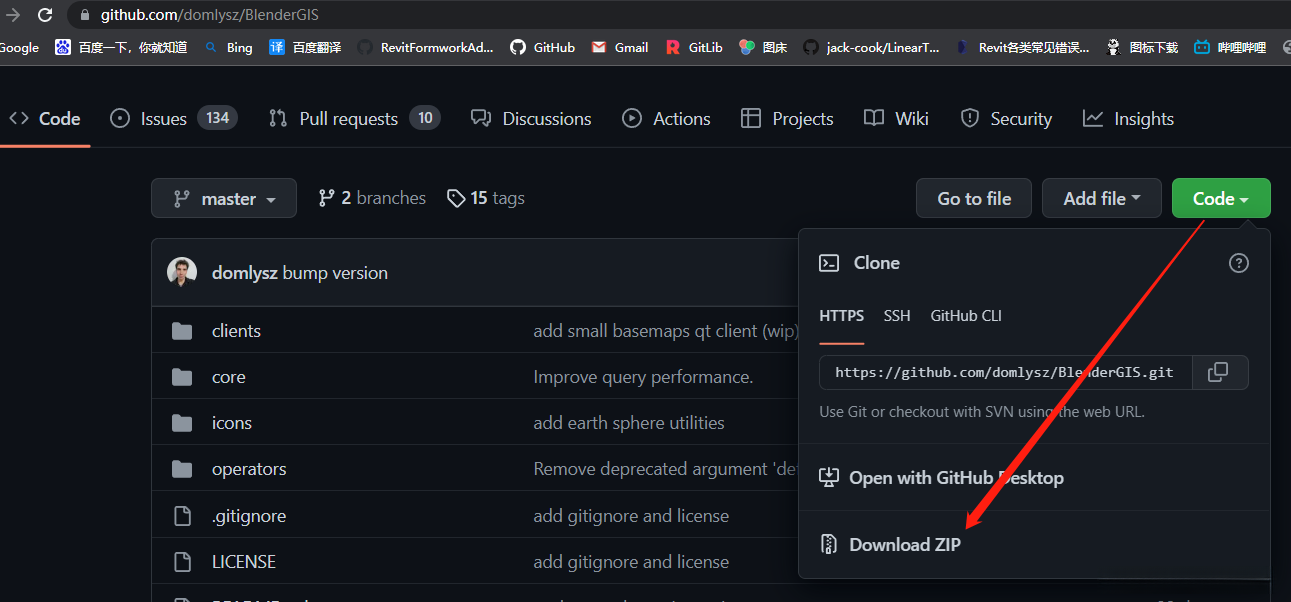The height and width of the screenshot is (602, 1291).
Task: Click Download ZIP
Action: pyautogui.click(x=904, y=545)
